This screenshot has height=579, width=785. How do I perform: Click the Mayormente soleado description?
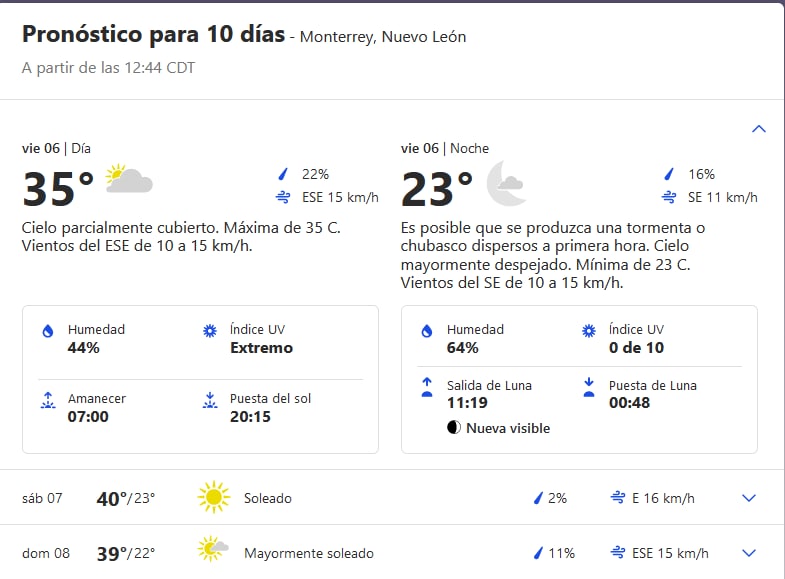tap(309, 553)
